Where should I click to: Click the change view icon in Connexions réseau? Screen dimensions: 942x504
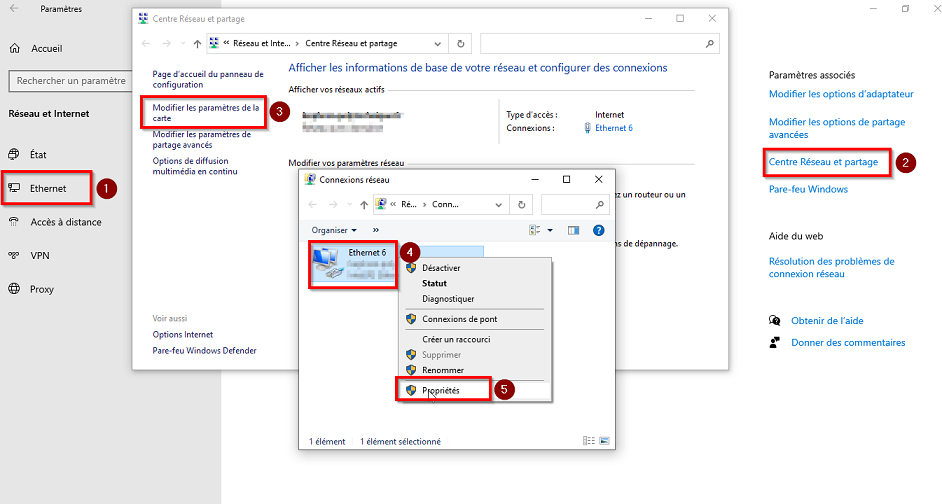[534, 230]
